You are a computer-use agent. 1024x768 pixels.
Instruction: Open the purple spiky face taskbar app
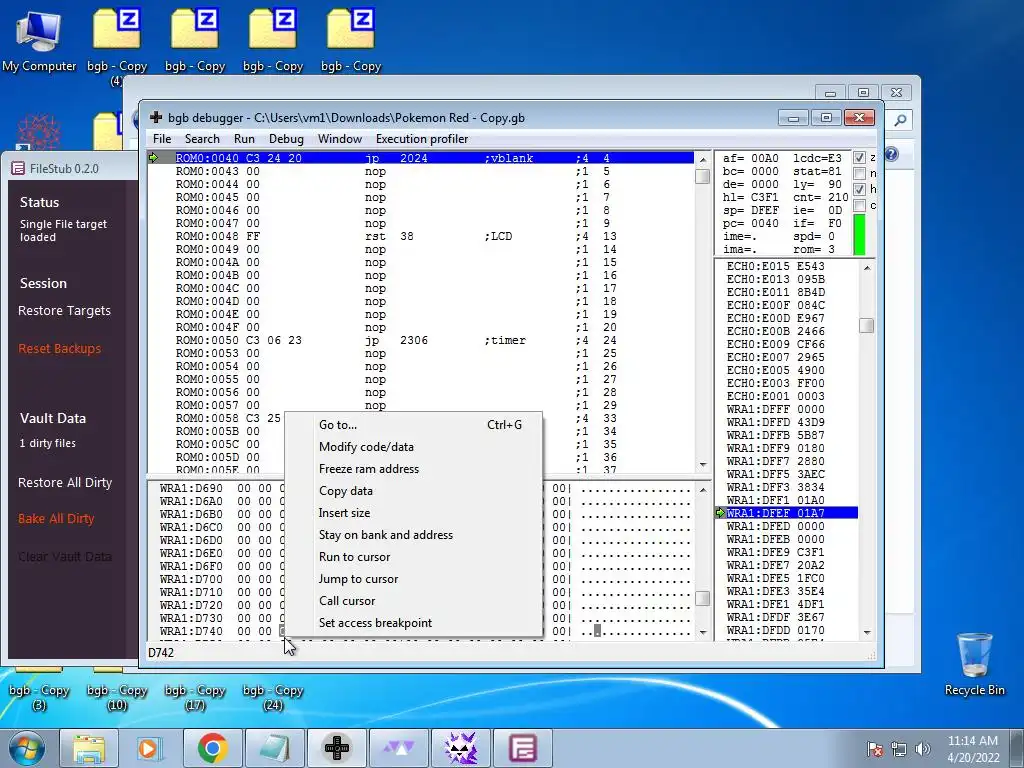coord(460,748)
